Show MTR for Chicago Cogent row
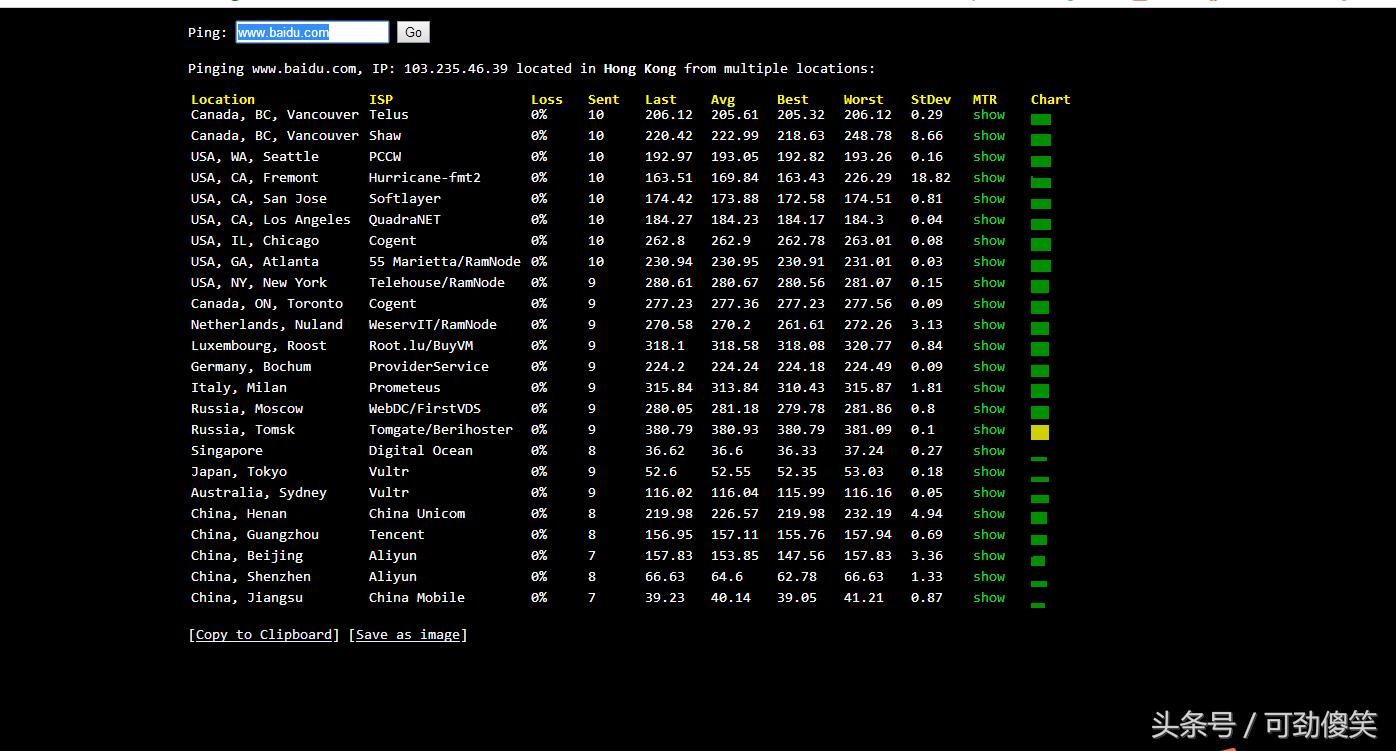Viewport: 1396px width, 751px height. click(988, 241)
